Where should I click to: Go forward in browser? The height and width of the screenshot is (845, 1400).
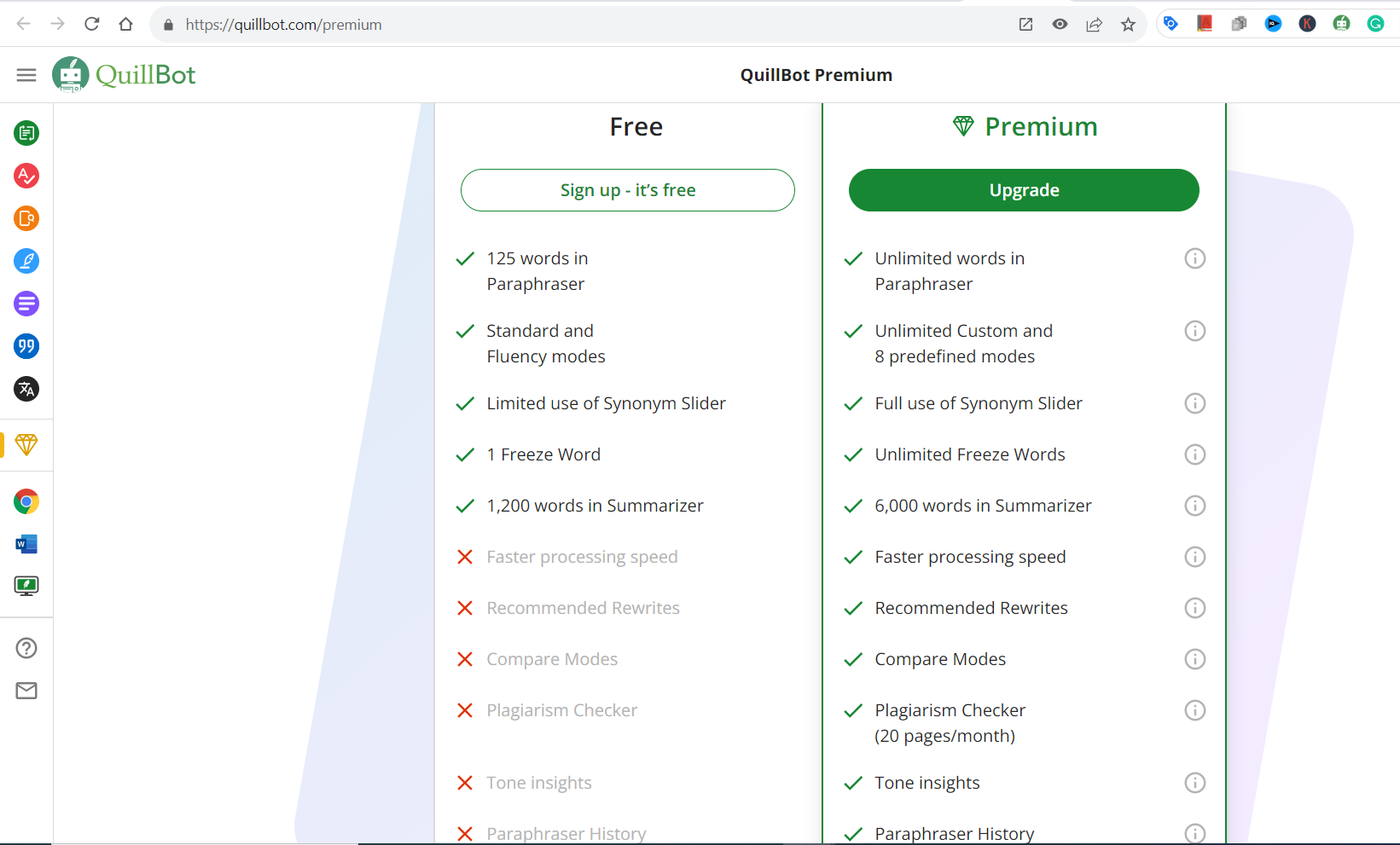click(x=57, y=24)
